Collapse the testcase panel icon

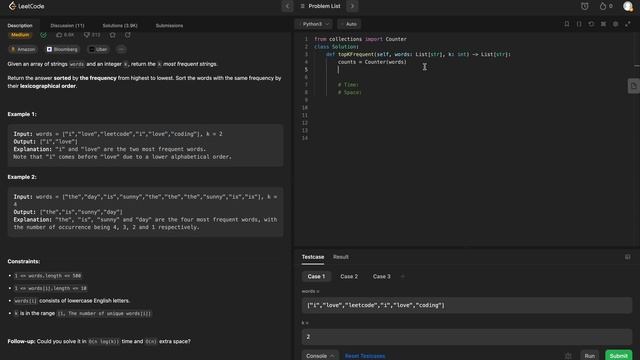[628, 257]
